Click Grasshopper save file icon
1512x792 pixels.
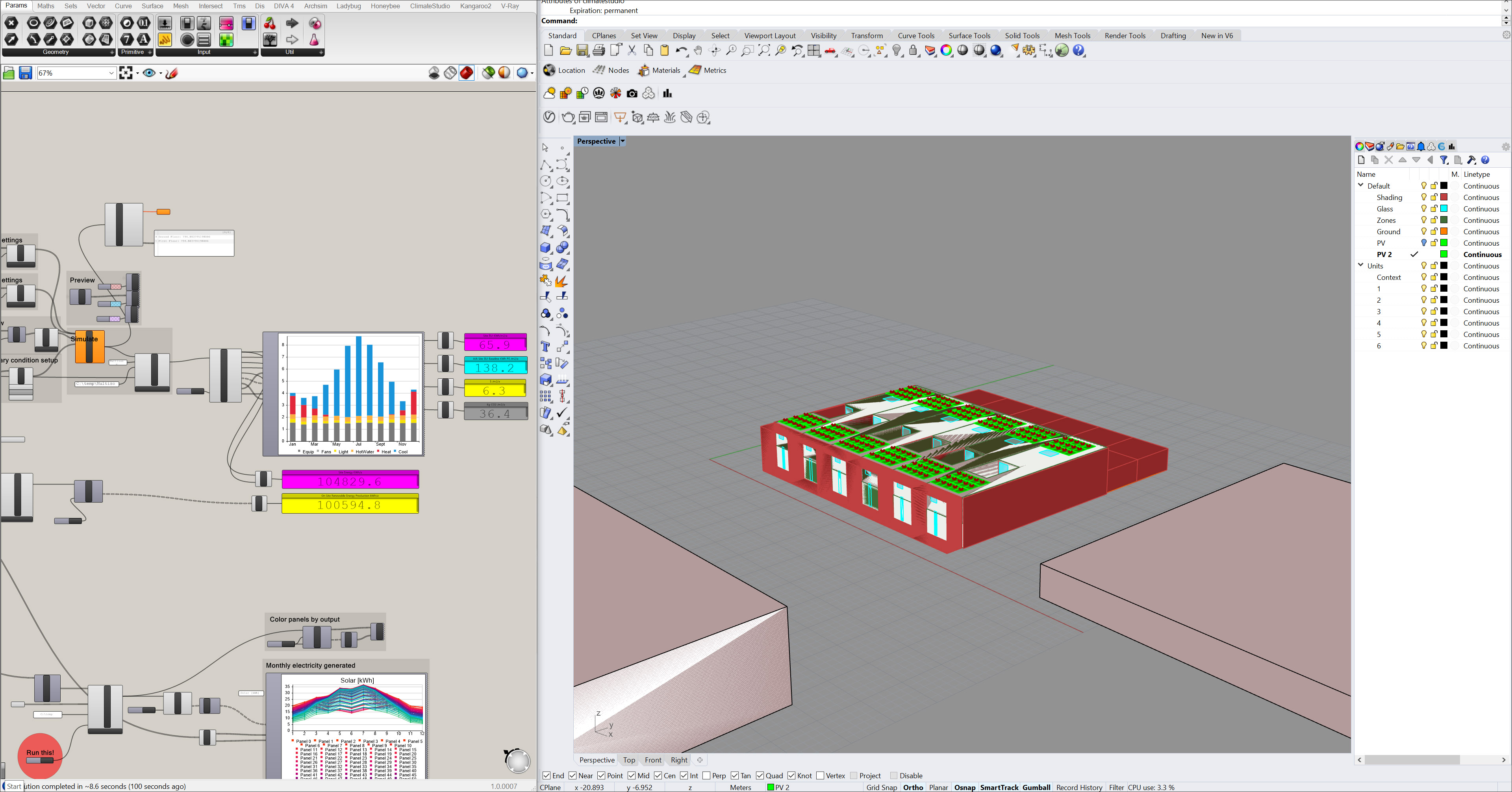point(25,73)
